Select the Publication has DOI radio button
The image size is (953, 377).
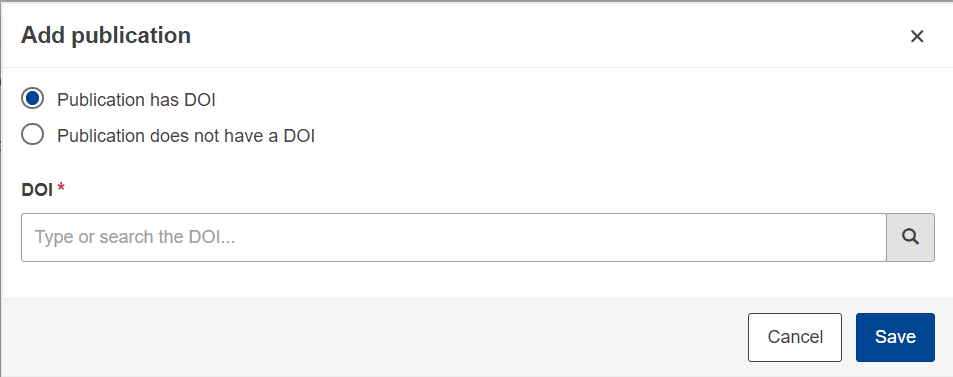pos(32,99)
